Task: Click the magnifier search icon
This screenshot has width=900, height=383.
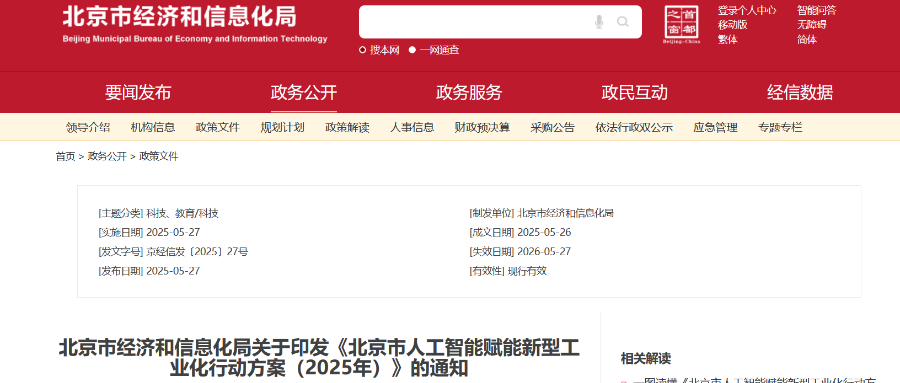Action: tap(623, 22)
